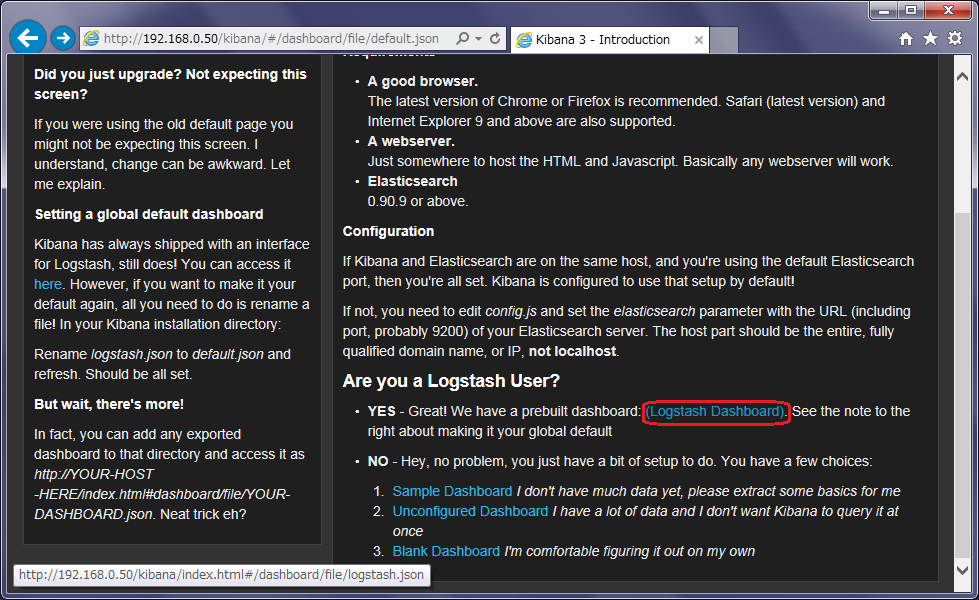Image resolution: width=979 pixels, height=600 pixels.
Task: Open a new blank tab
Action: [x=724, y=40]
